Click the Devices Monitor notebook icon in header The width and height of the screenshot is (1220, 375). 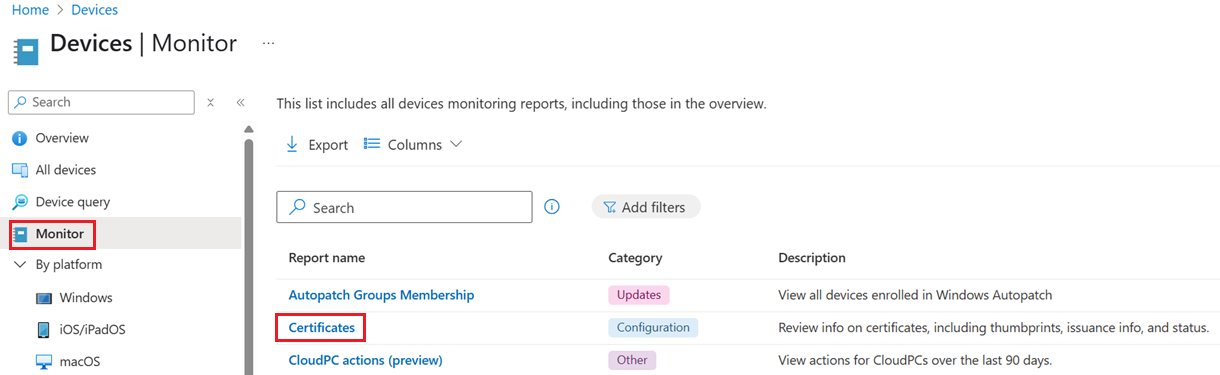click(26, 51)
